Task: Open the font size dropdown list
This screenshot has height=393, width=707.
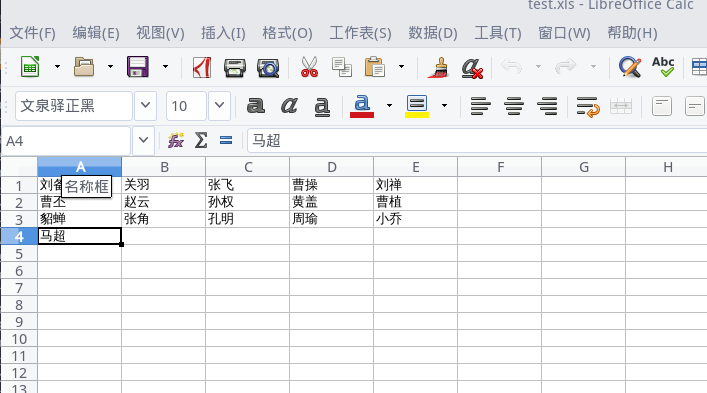Action: 220,105
